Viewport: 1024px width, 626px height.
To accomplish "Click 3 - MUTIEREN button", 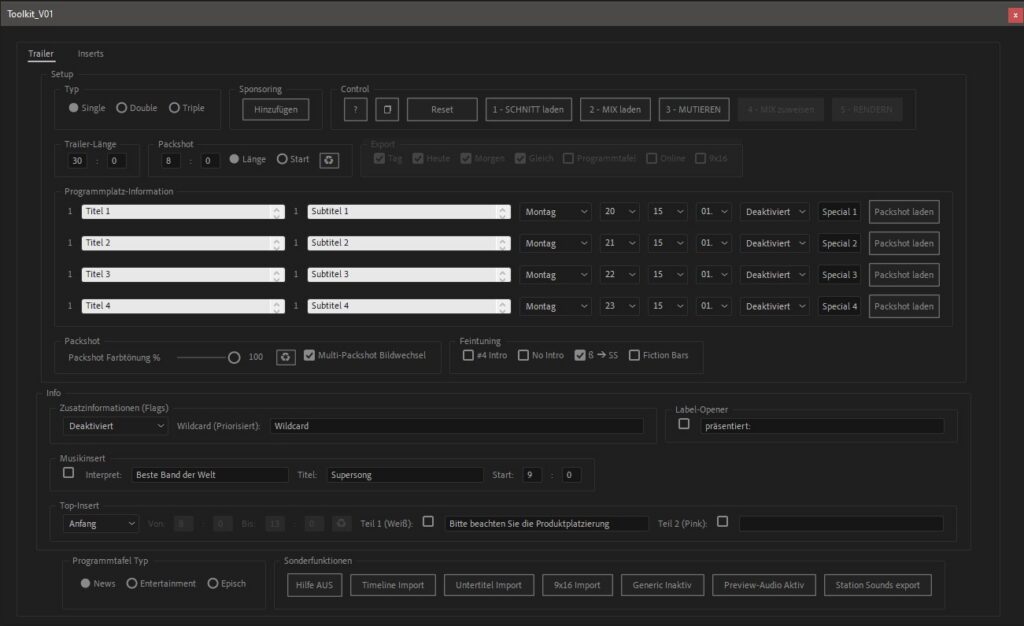I will click(x=694, y=110).
